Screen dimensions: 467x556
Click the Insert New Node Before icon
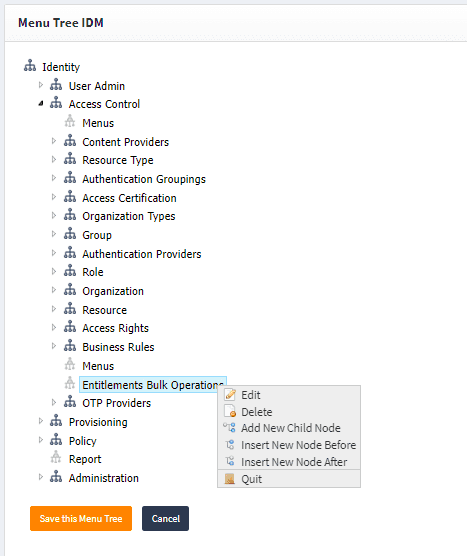[230, 444]
